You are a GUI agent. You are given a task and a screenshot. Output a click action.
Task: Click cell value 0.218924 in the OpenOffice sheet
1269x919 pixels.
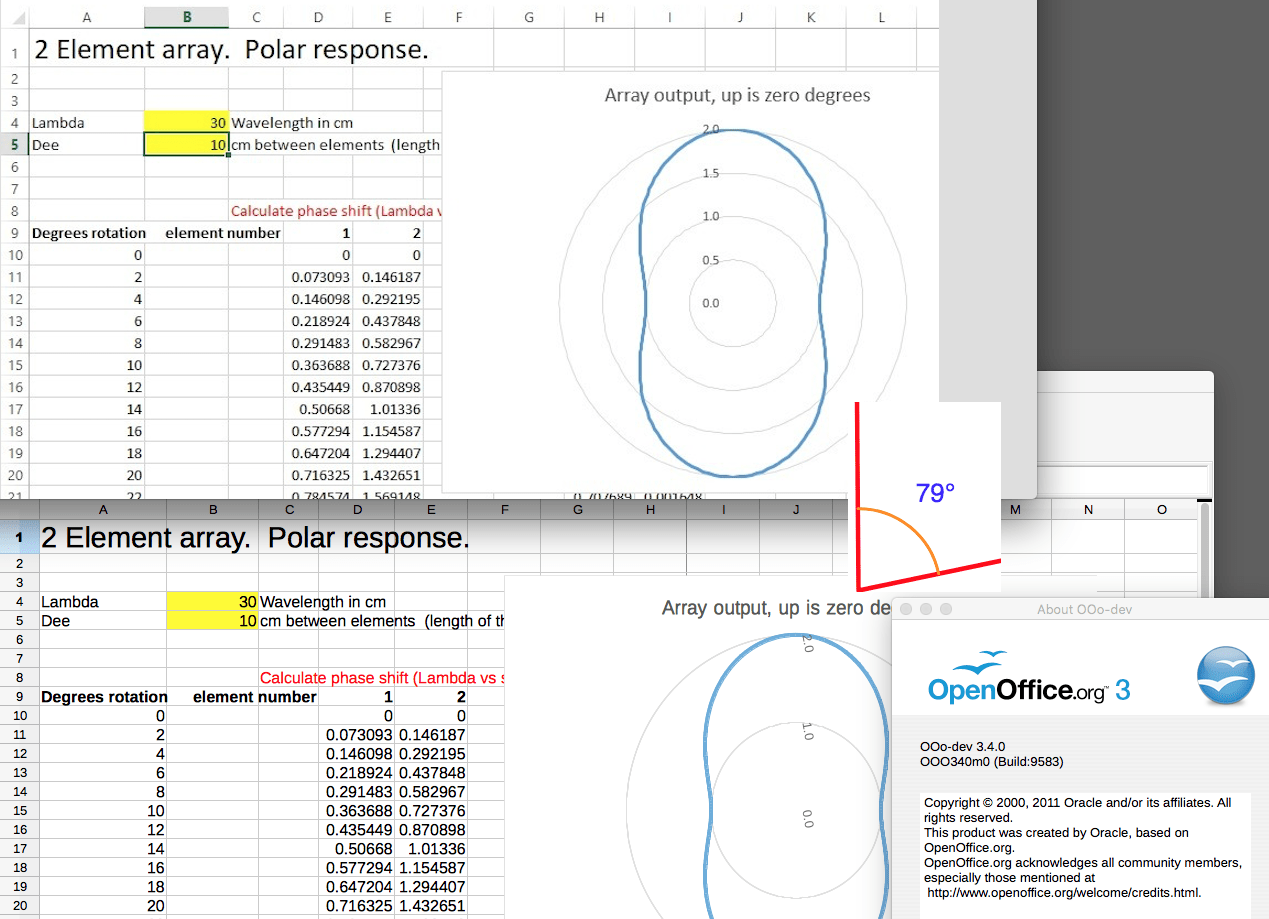(359, 773)
